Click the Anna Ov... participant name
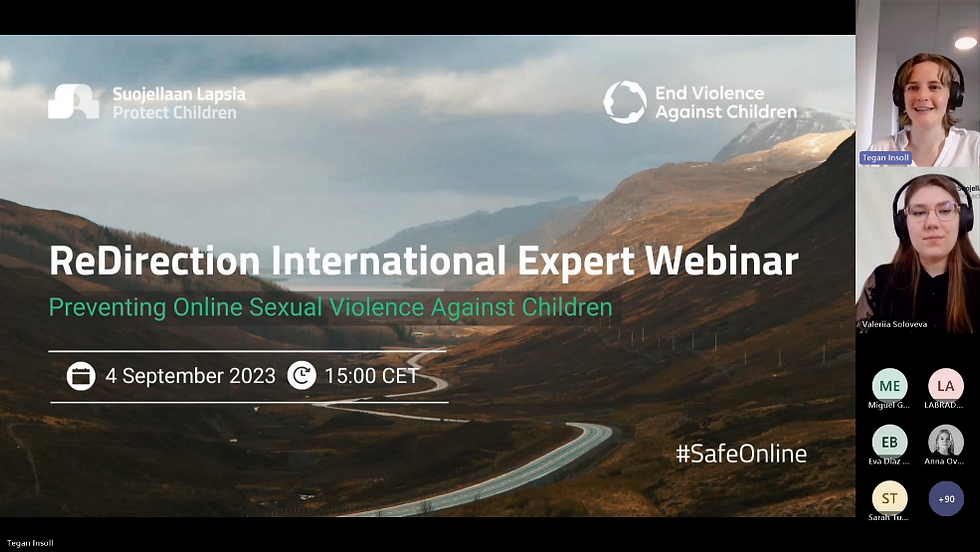Image resolution: width=980 pixels, height=552 pixels. pos(944,461)
